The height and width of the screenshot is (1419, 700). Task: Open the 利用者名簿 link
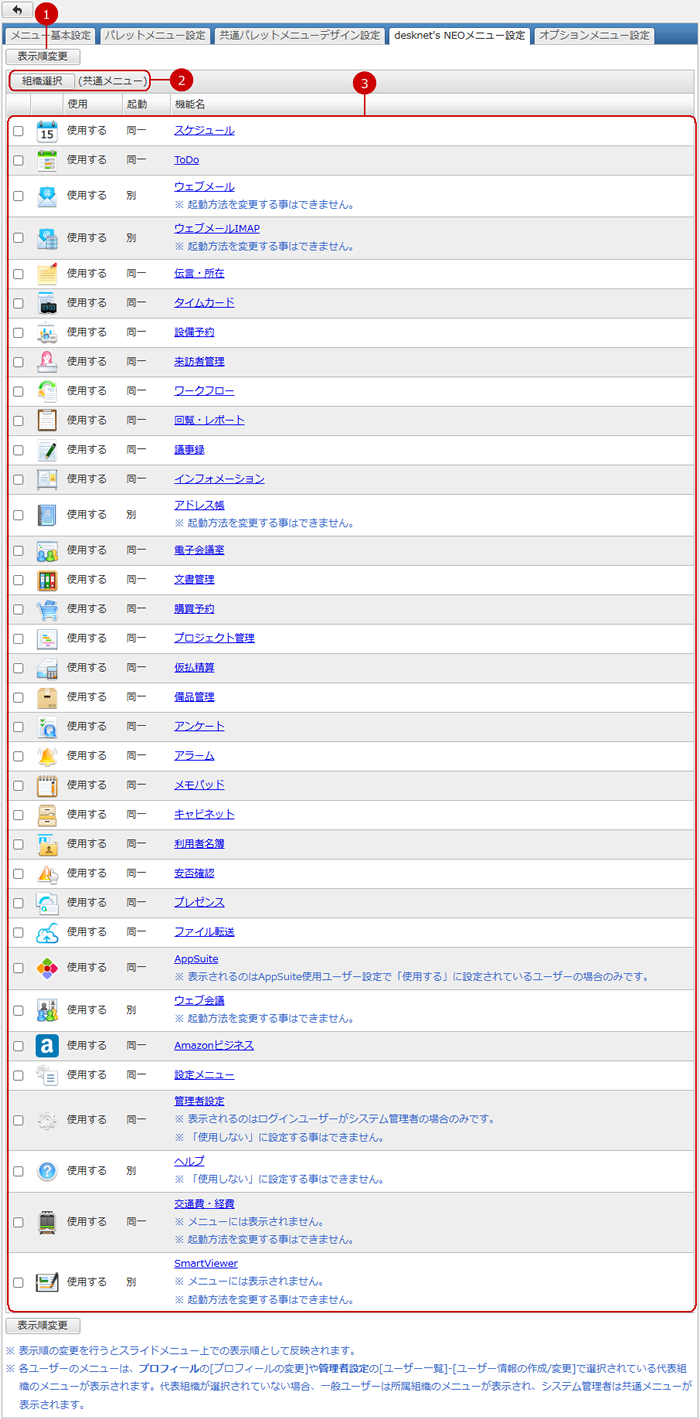[x=199, y=844]
